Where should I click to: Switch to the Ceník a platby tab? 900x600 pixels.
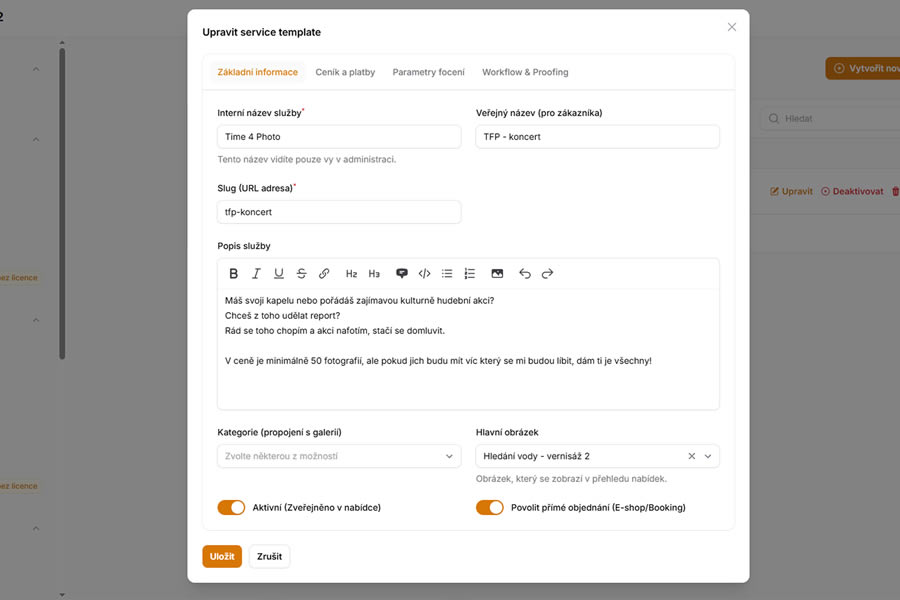pos(345,72)
